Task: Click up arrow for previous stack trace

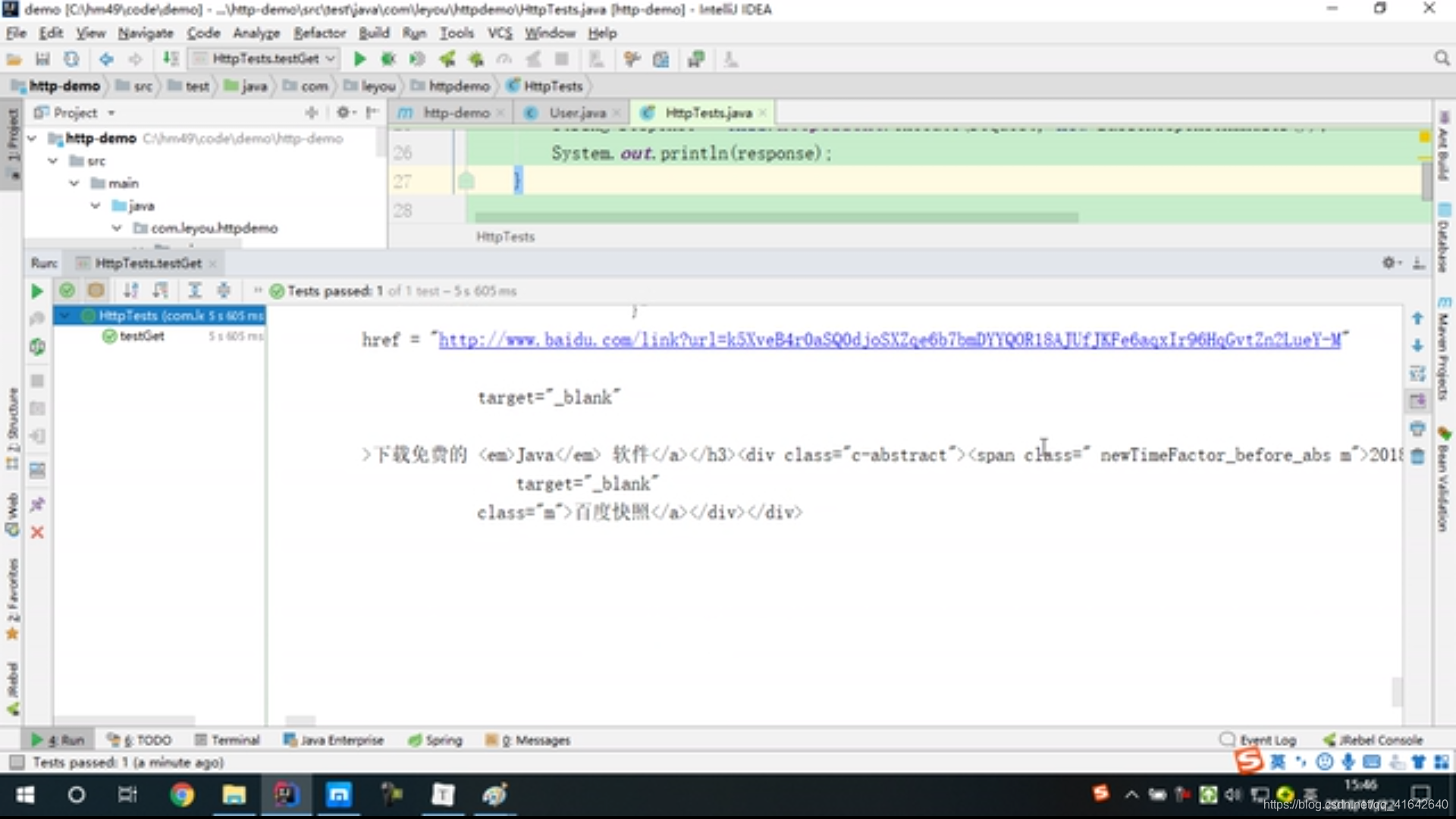Action: click(x=1417, y=318)
